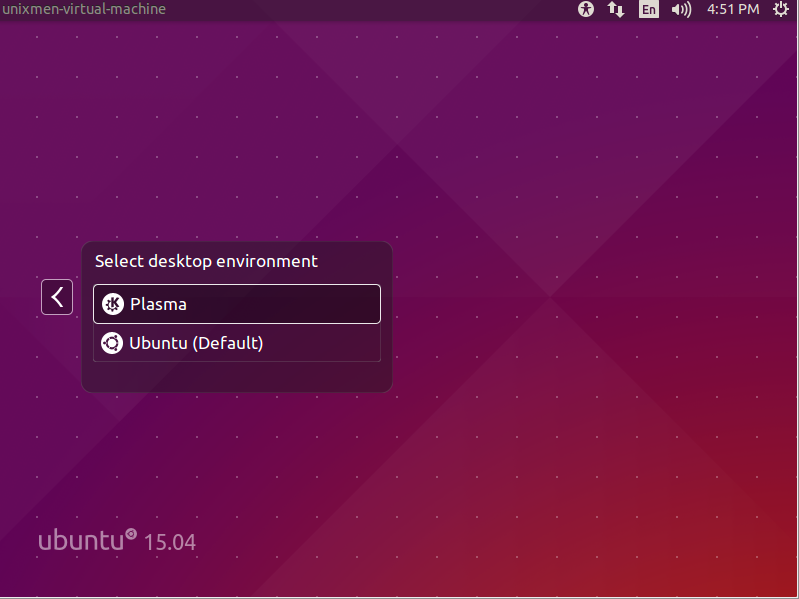Go back using the left arrow button
The height and width of the screenshot is (599, 799).
pos(57,297)
